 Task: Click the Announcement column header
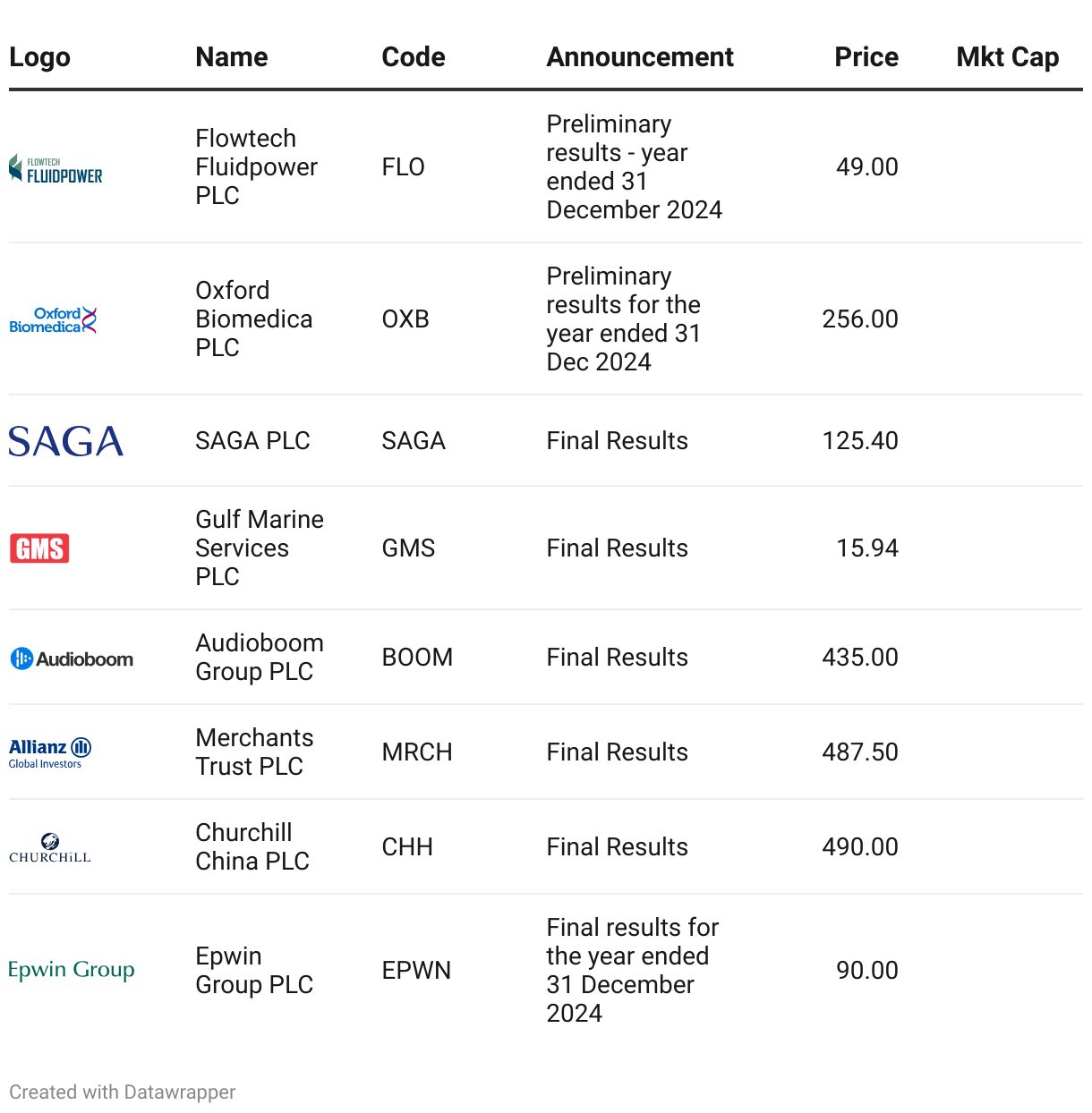tap(640, 57)
